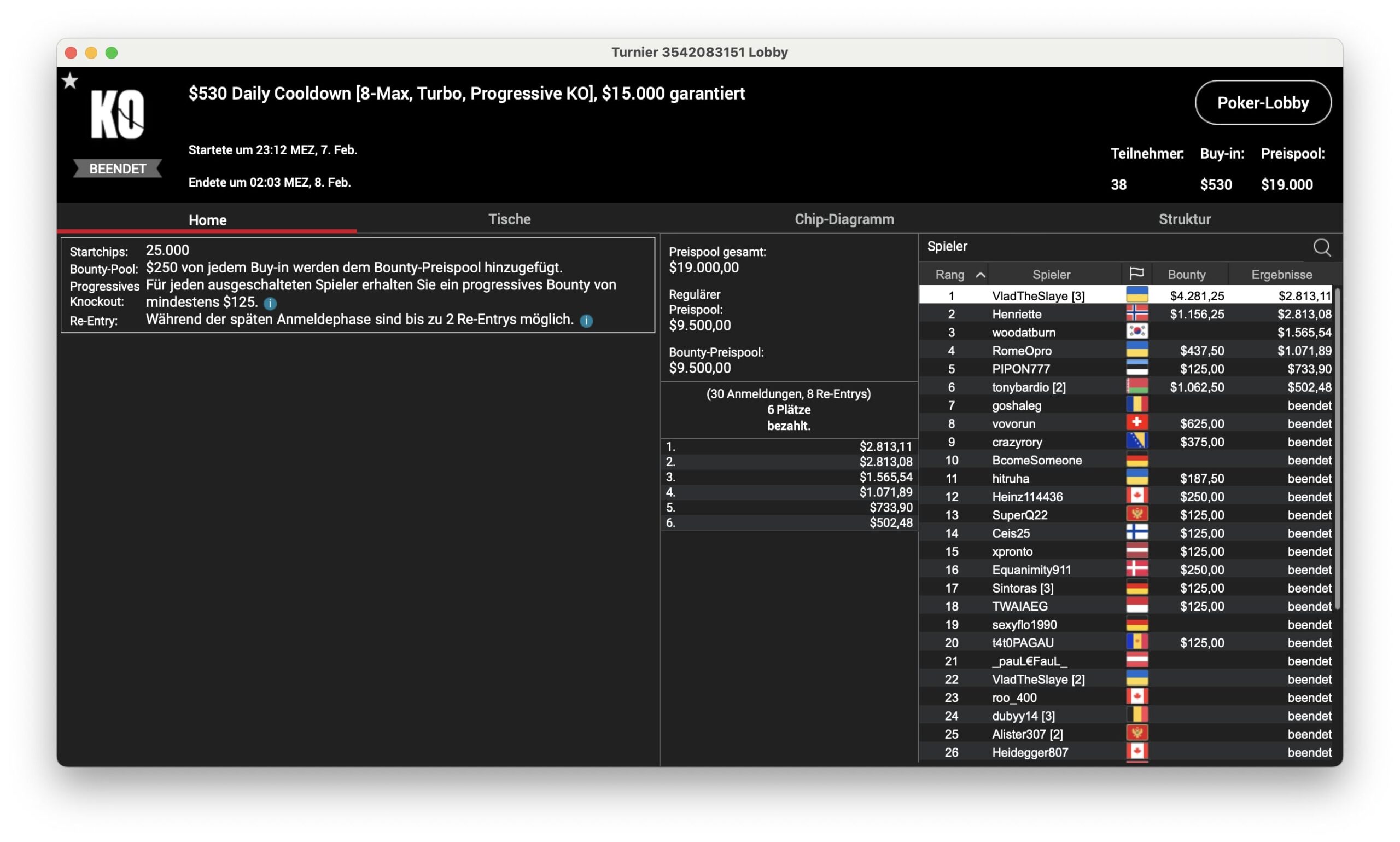Click the green macOS fullscreen button
The image size is (1400, 842).
[x=112, y=53]
